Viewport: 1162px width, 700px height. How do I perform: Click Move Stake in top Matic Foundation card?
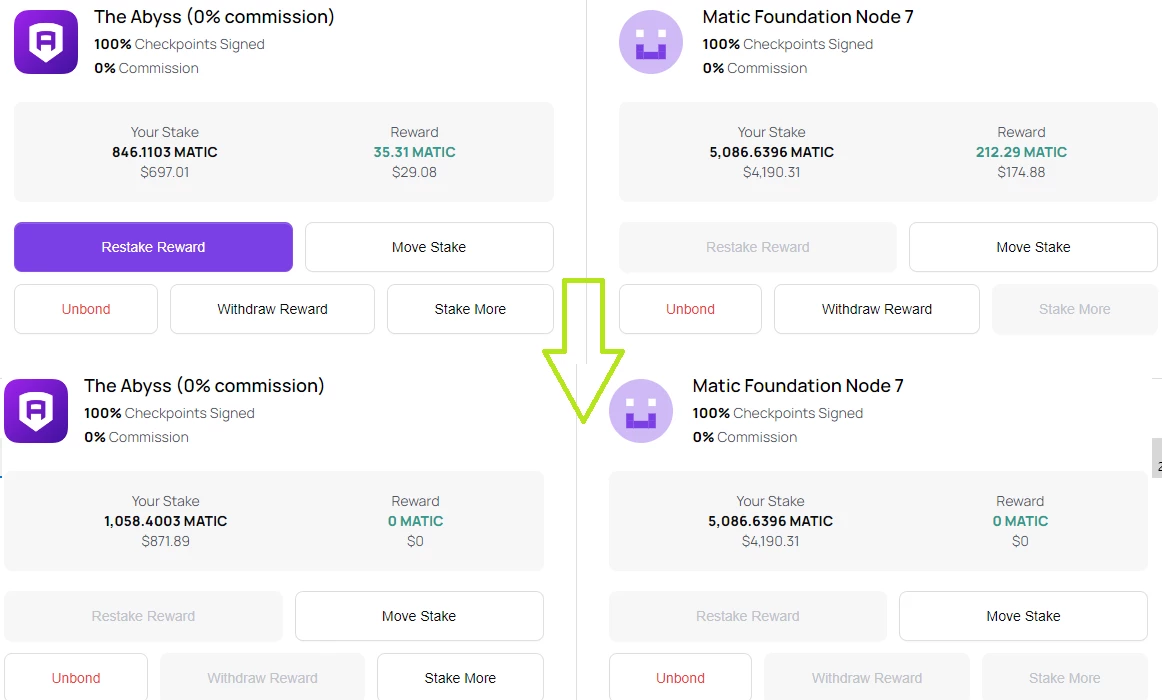click(x=1033, y=247)
